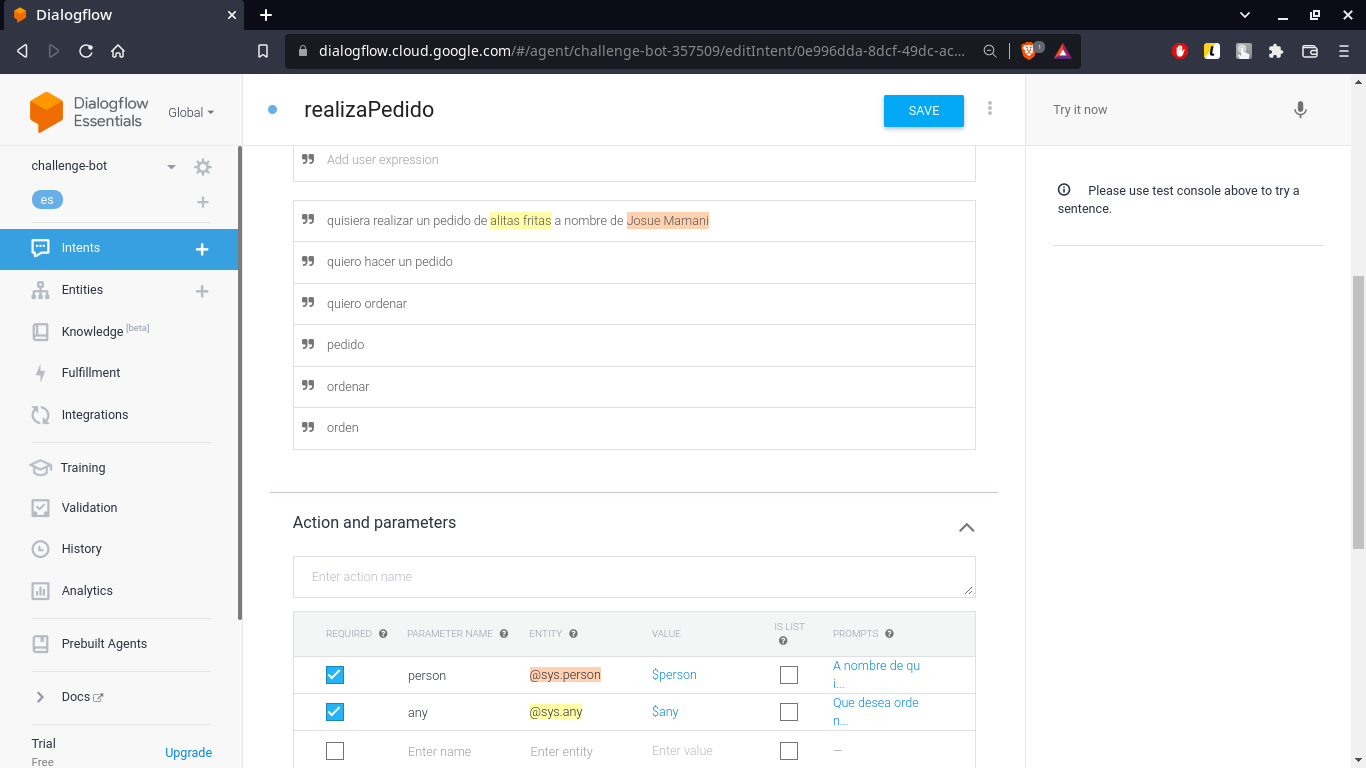Open the browser main menu hamburger
The width and height of the screenshot is (1366, 768).
pos(1343,51)
